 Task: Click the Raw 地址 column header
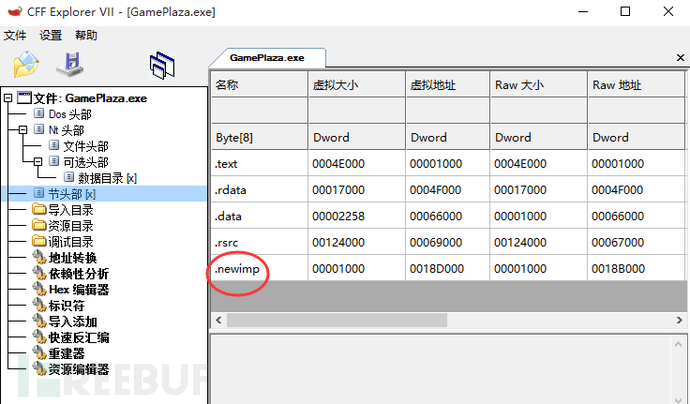pos(635,84)
